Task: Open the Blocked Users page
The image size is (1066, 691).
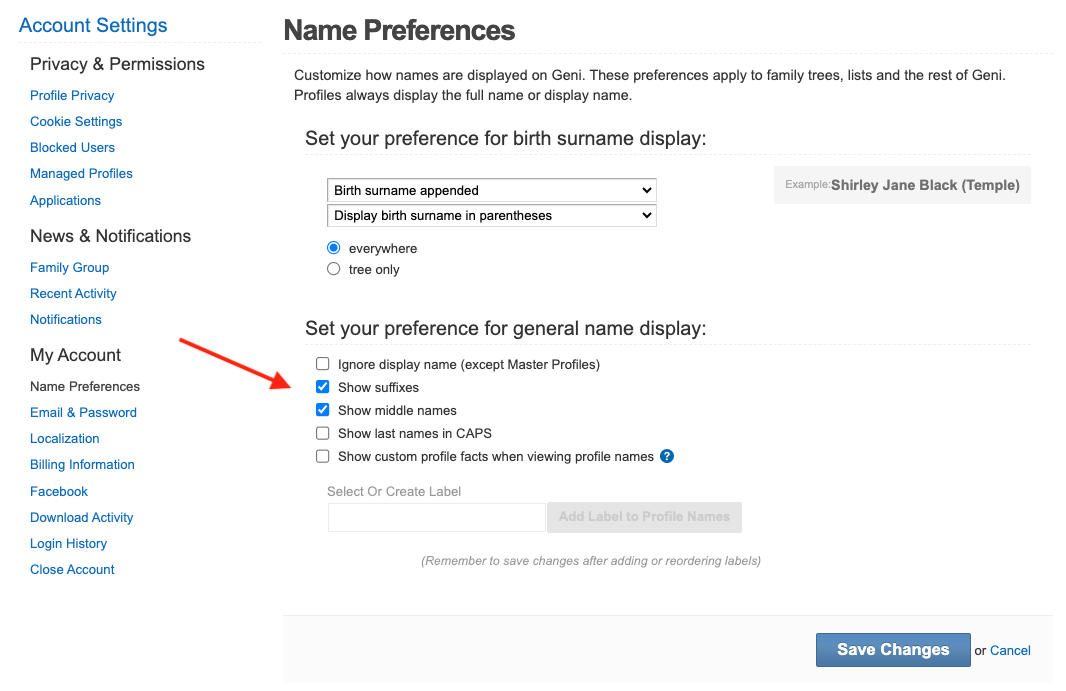Action: point(72,147)
